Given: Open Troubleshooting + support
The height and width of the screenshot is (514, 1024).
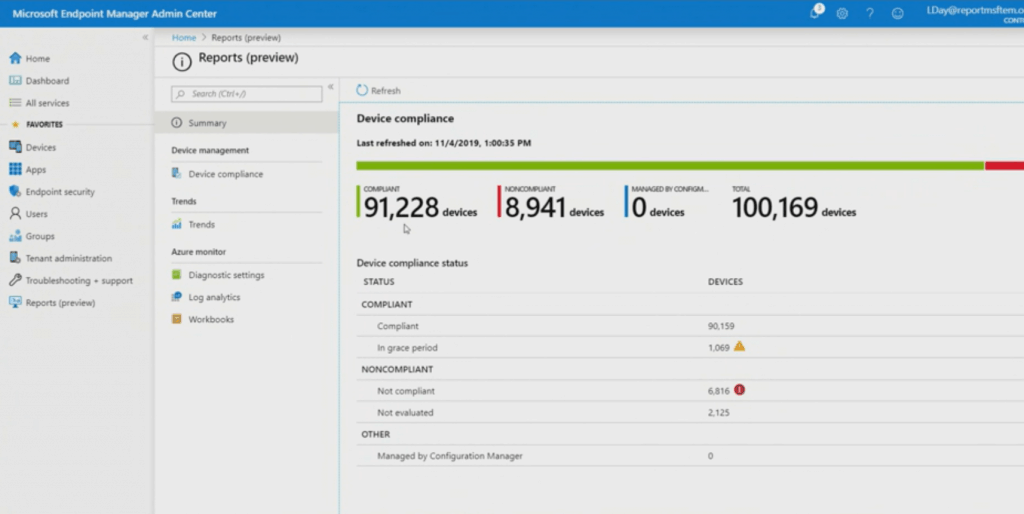Looking at the screenshot, I should coord(79,280).
